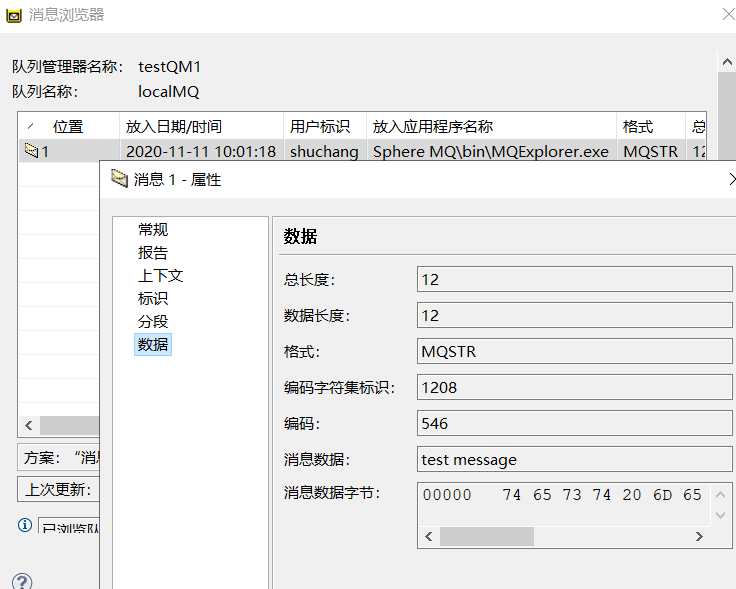Click the 数据长度 field showing 12

575,315
